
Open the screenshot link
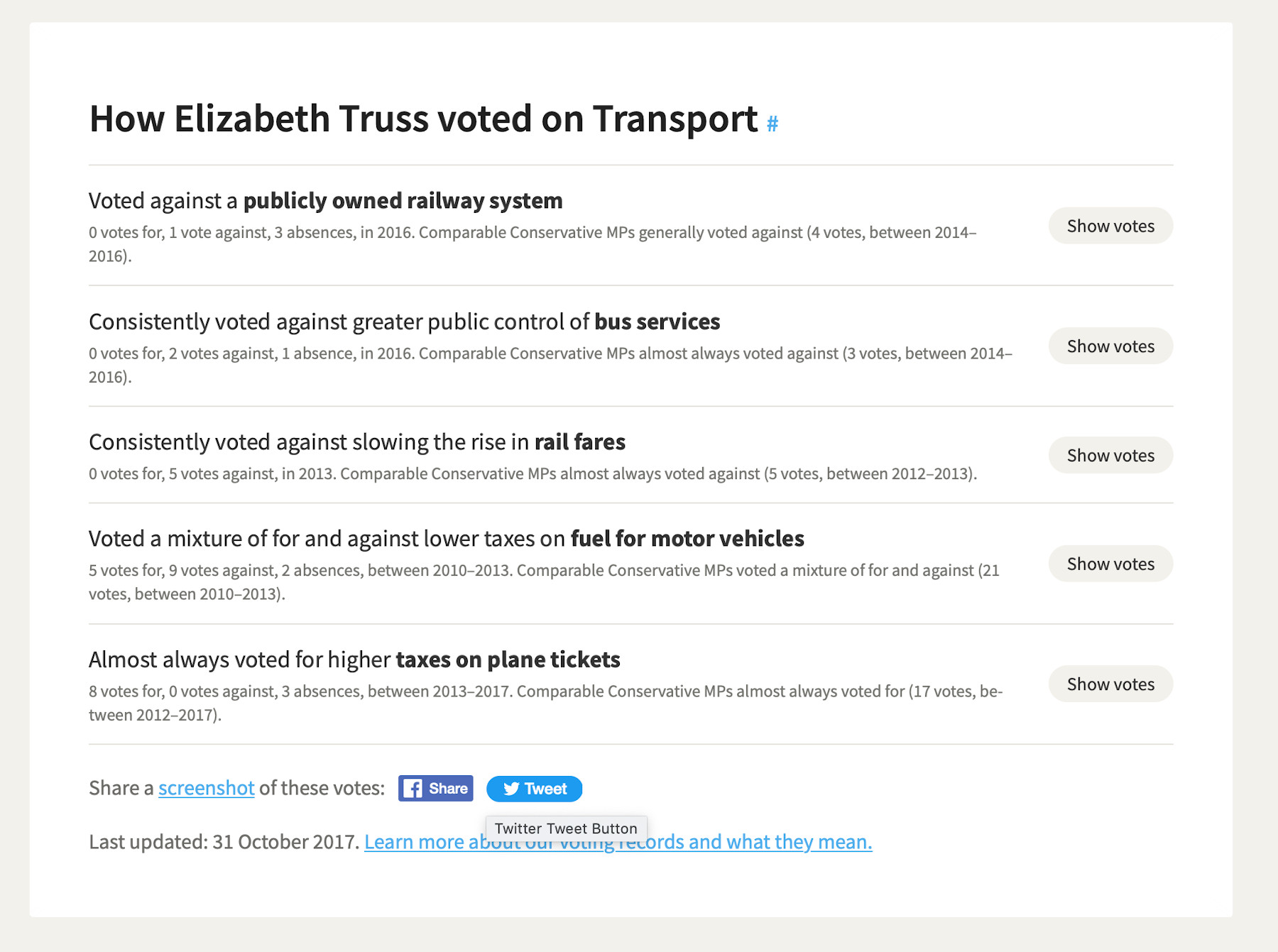tap(206, 788)
